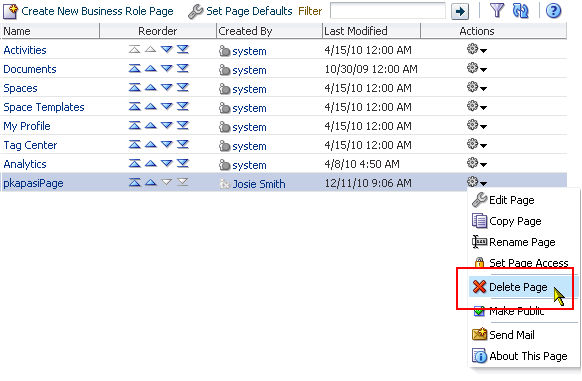Choose Delete Page from actions menu
This screenshot has height=381, width=582.
[x=518, y=287]
